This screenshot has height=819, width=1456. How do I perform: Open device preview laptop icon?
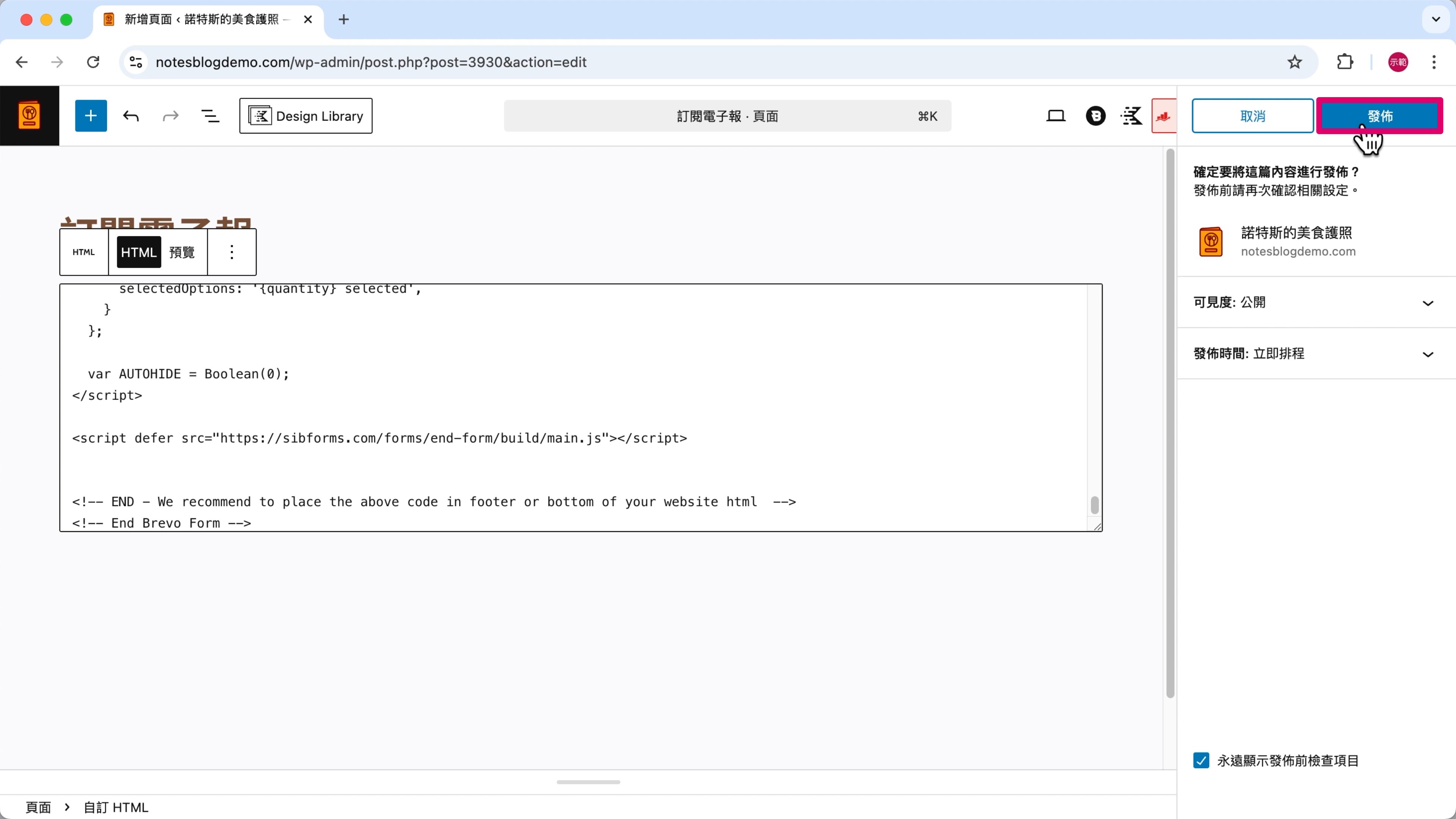point(1055,116)
